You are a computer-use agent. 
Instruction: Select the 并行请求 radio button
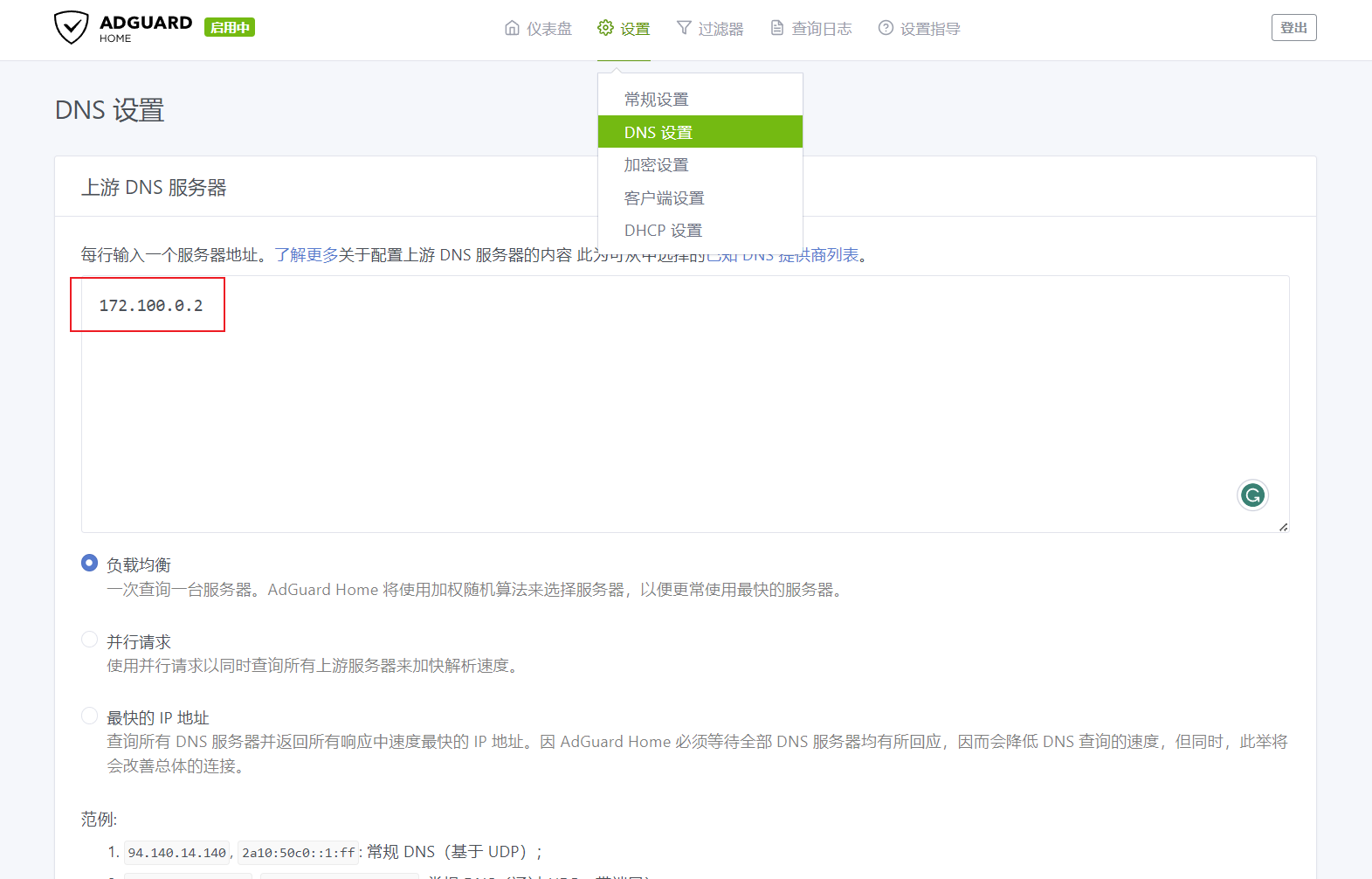(x=89, y=640)
